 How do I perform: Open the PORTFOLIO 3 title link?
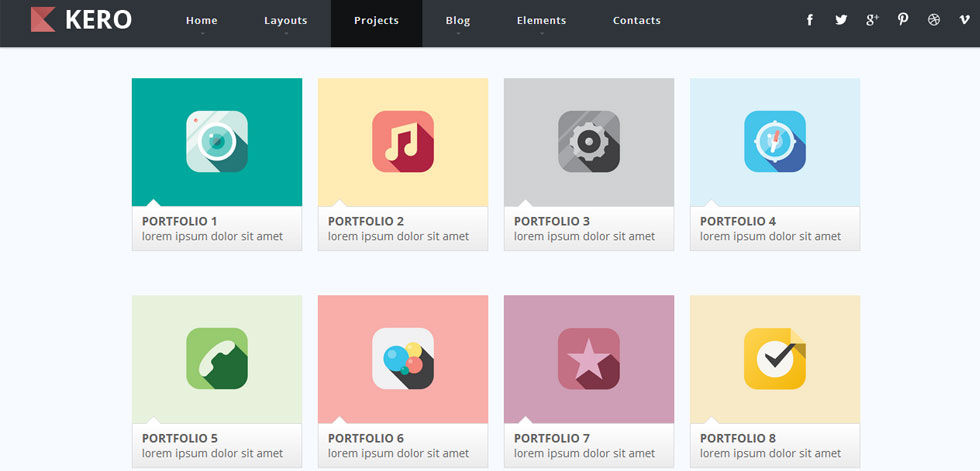[552, 221]
